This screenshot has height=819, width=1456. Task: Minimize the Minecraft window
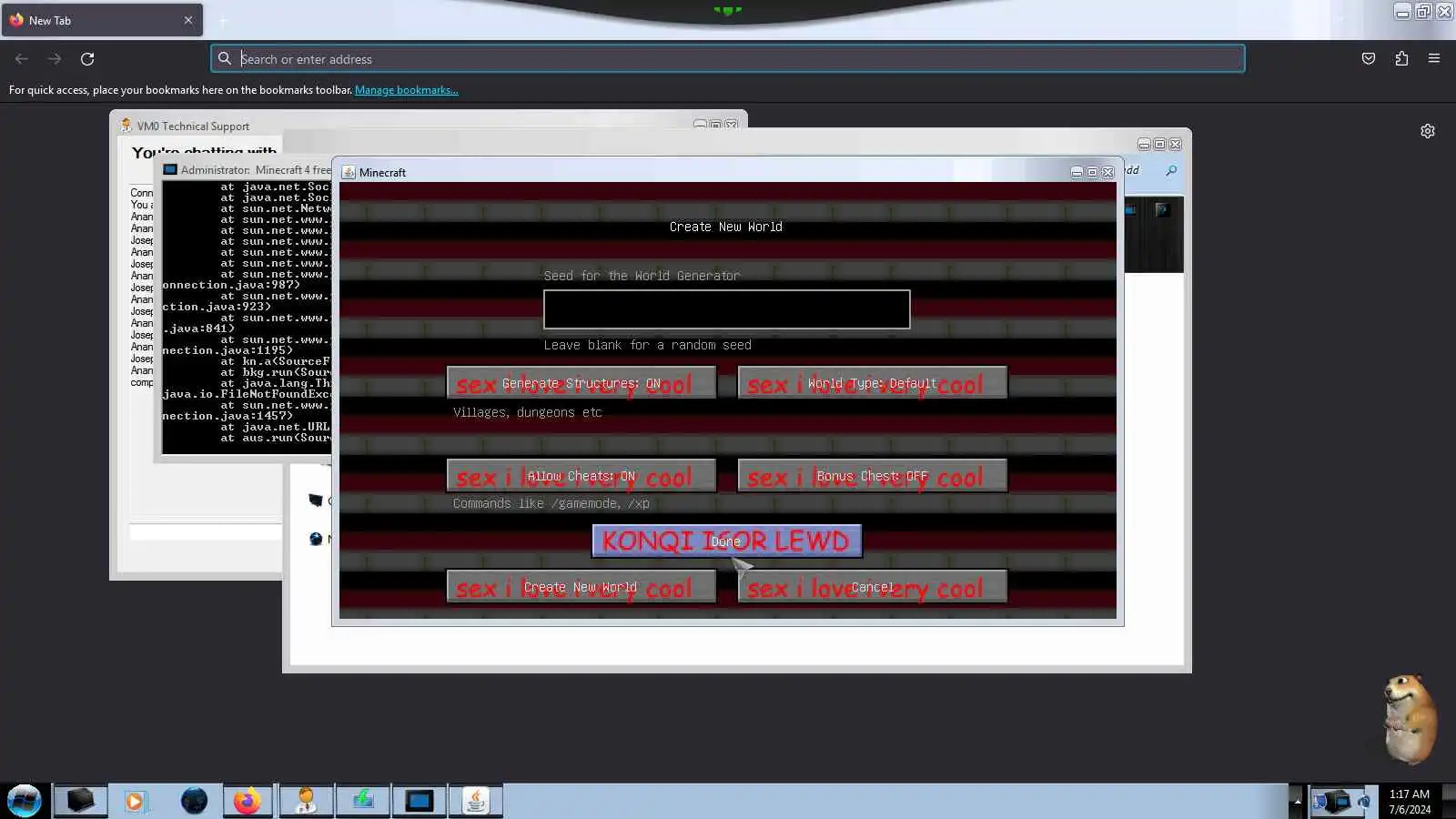pos(1077,172)
